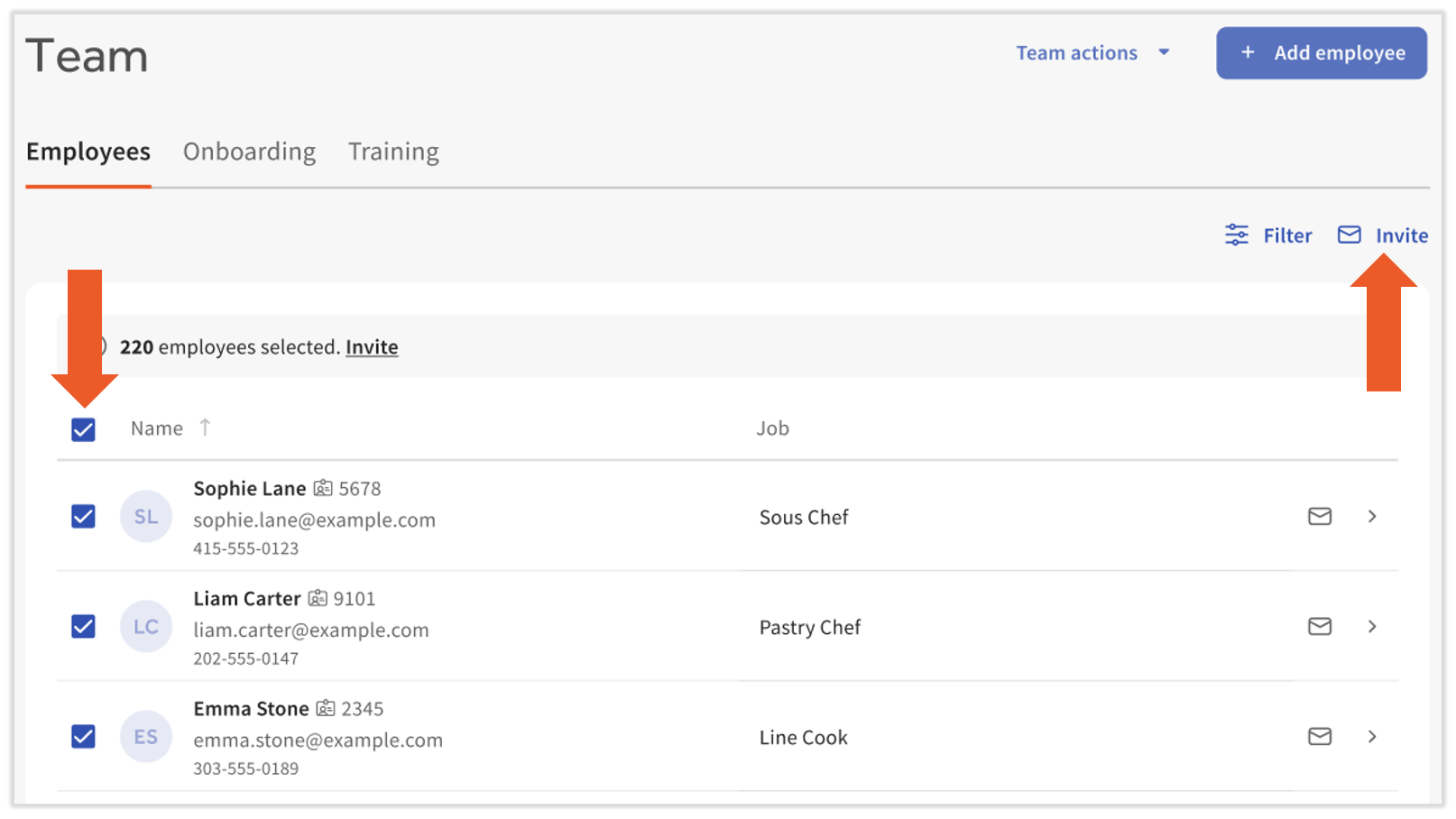The height and width of the screenshot is (819, 1456).
Task: Click the Name column sort arrow
Action: 205,428
